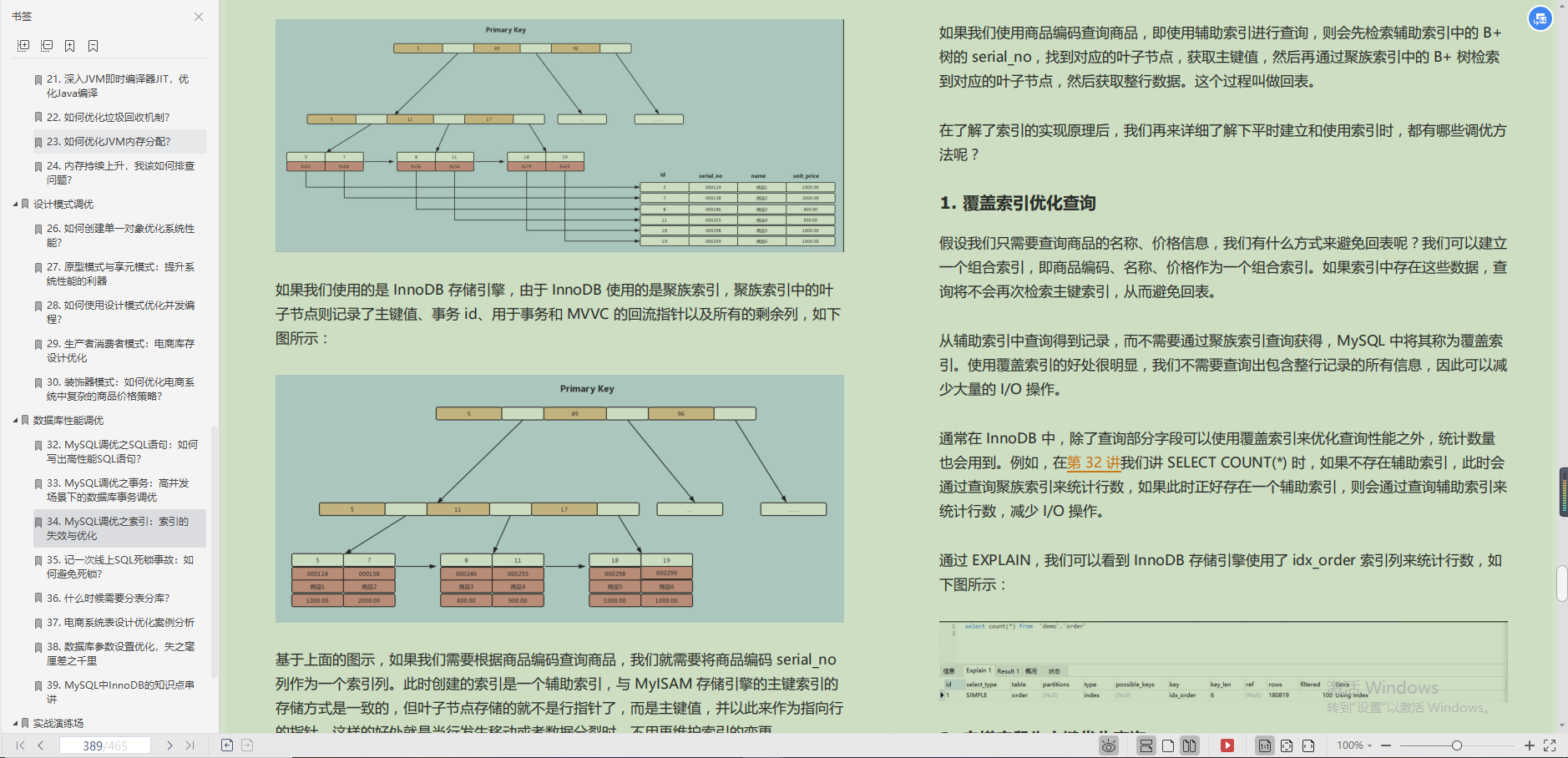
Task: Open bookmark 37. 电商系统表设计优化案例分析
Action: [119, 623]
